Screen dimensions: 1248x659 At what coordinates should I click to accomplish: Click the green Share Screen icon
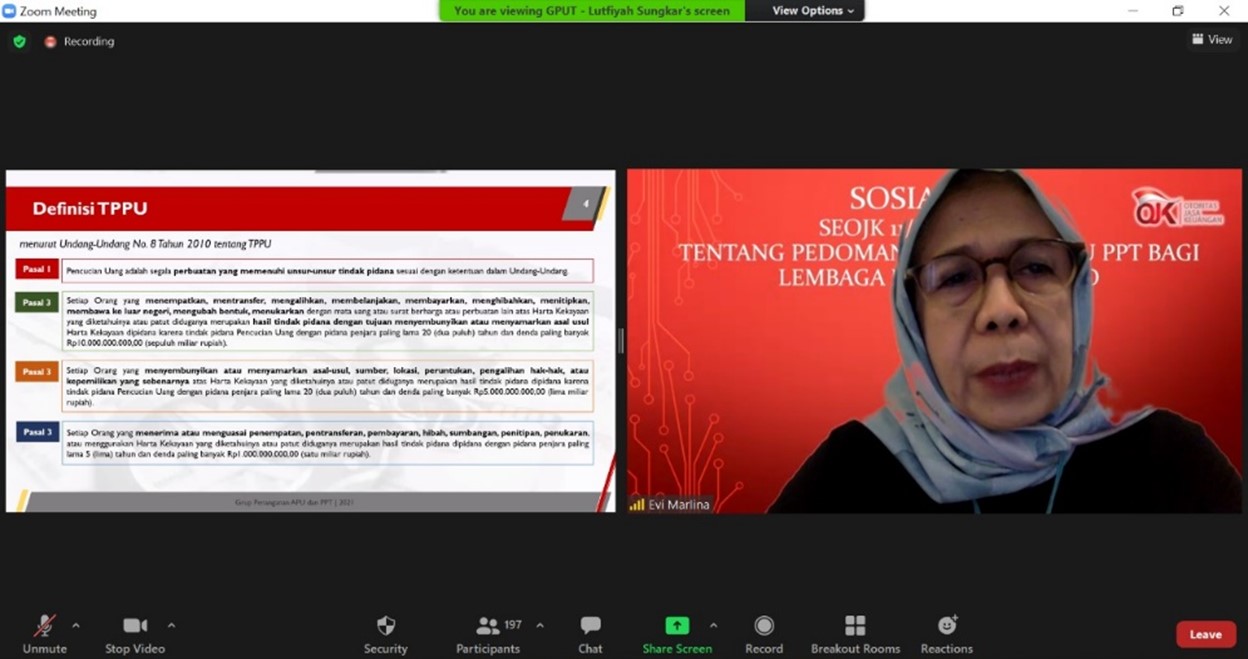point(677,626)
